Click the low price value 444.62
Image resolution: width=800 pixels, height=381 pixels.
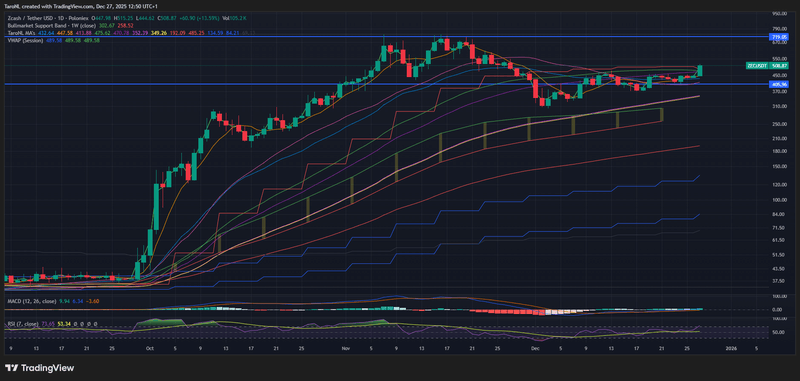click(x=146, y=18)
